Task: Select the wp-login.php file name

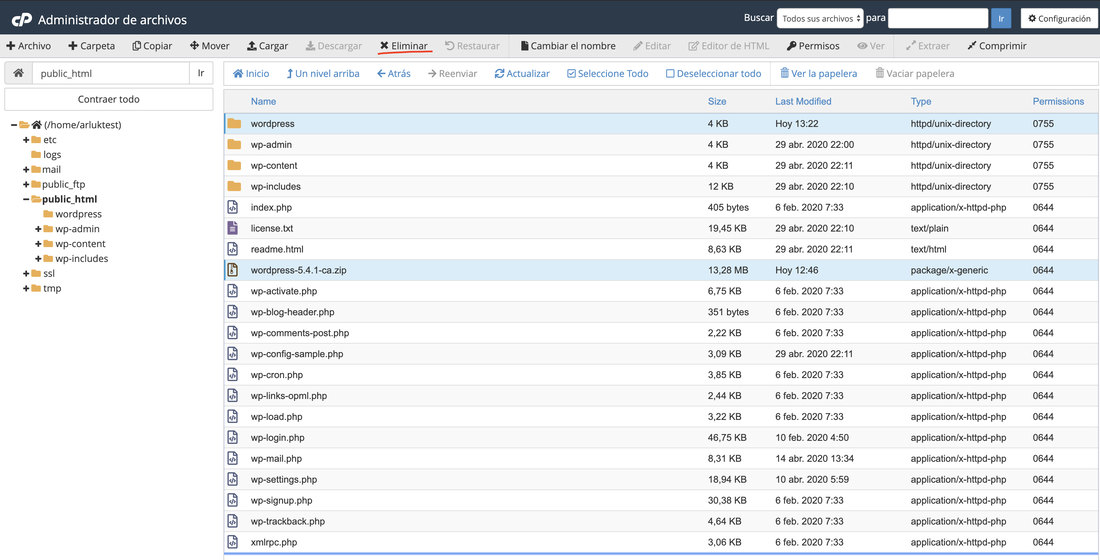Action: point(277,438)
